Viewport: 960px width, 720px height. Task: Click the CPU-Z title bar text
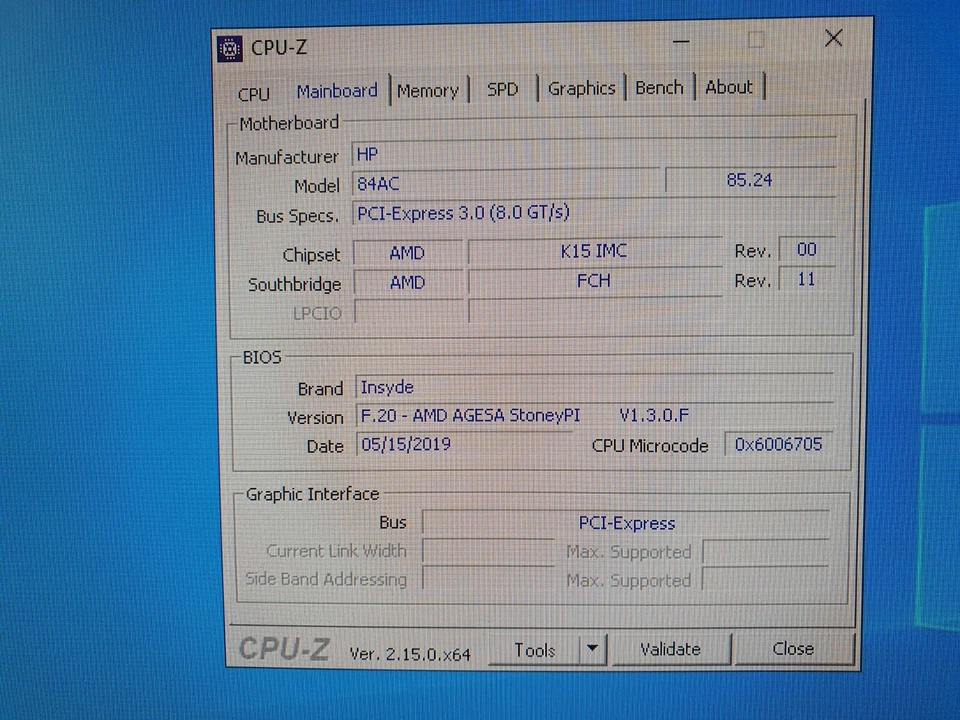(x=279, y=47)
